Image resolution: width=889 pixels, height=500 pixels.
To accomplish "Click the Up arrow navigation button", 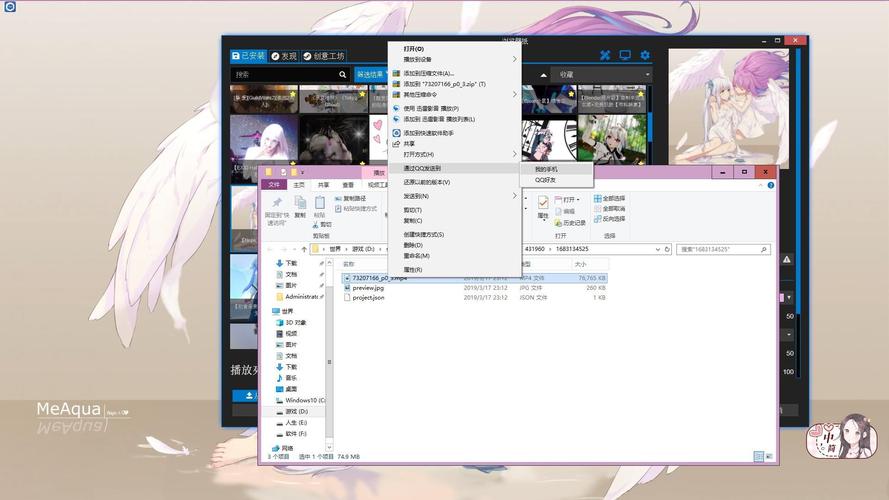I will [304, 249].
